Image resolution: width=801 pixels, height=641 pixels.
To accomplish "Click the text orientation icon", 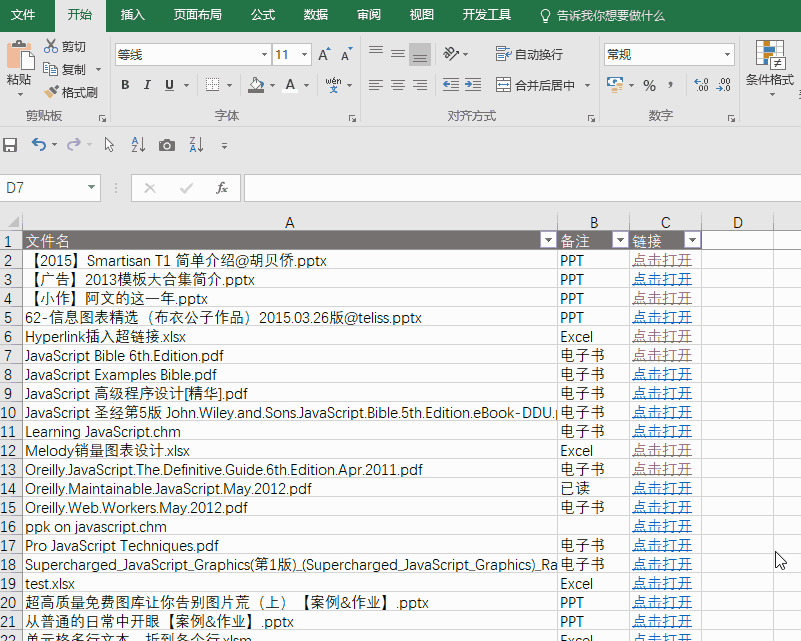I will (x=451, y=54).
